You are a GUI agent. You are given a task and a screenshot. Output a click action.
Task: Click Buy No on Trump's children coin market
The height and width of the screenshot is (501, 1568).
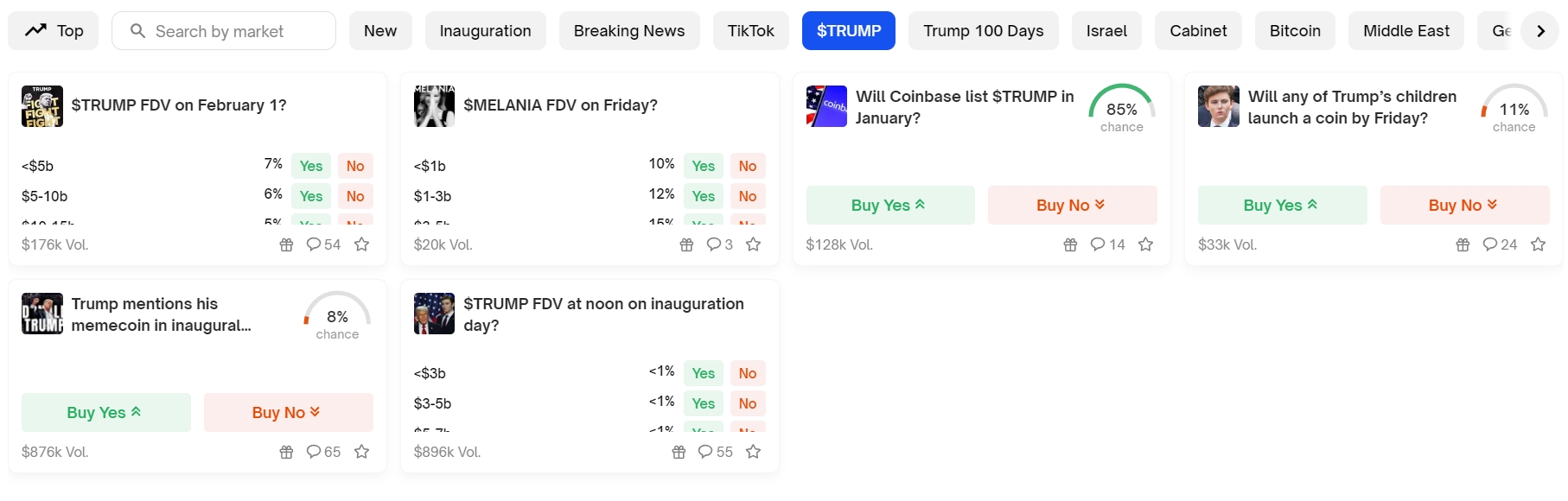[1463, 205]
